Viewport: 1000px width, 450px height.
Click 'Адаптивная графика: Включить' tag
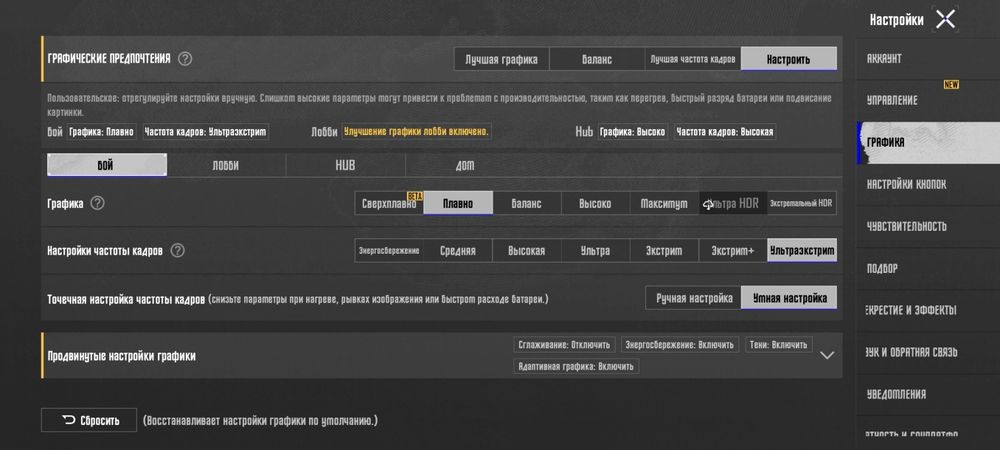point(576,367)
